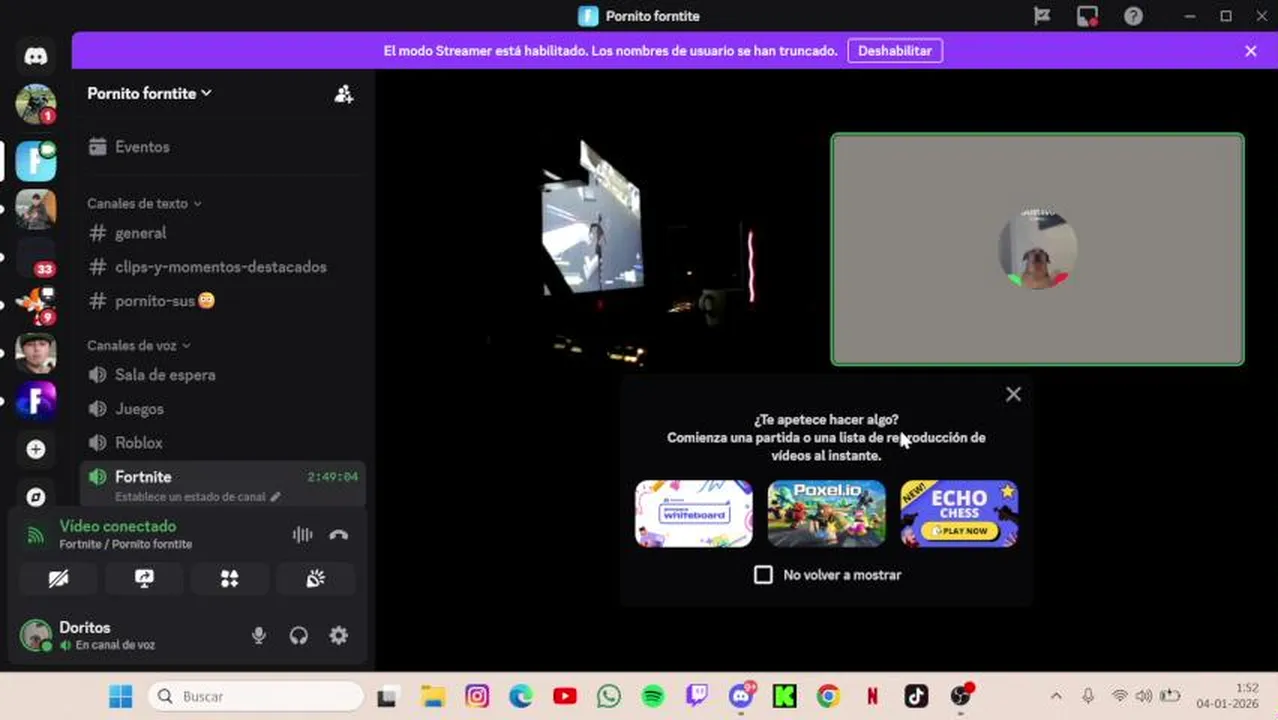
Task: Open WhatsApp from the taskbar
Action: [x=609, y=696]
